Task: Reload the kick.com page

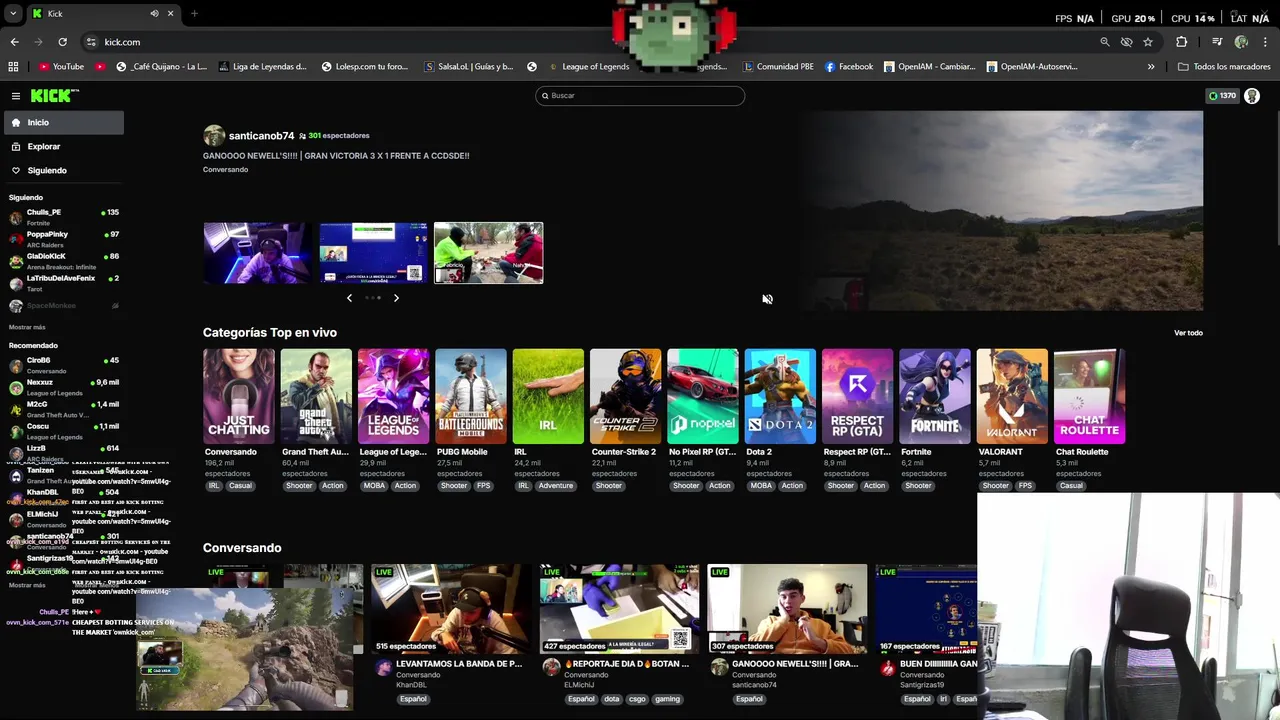Action: pos(62,42)
